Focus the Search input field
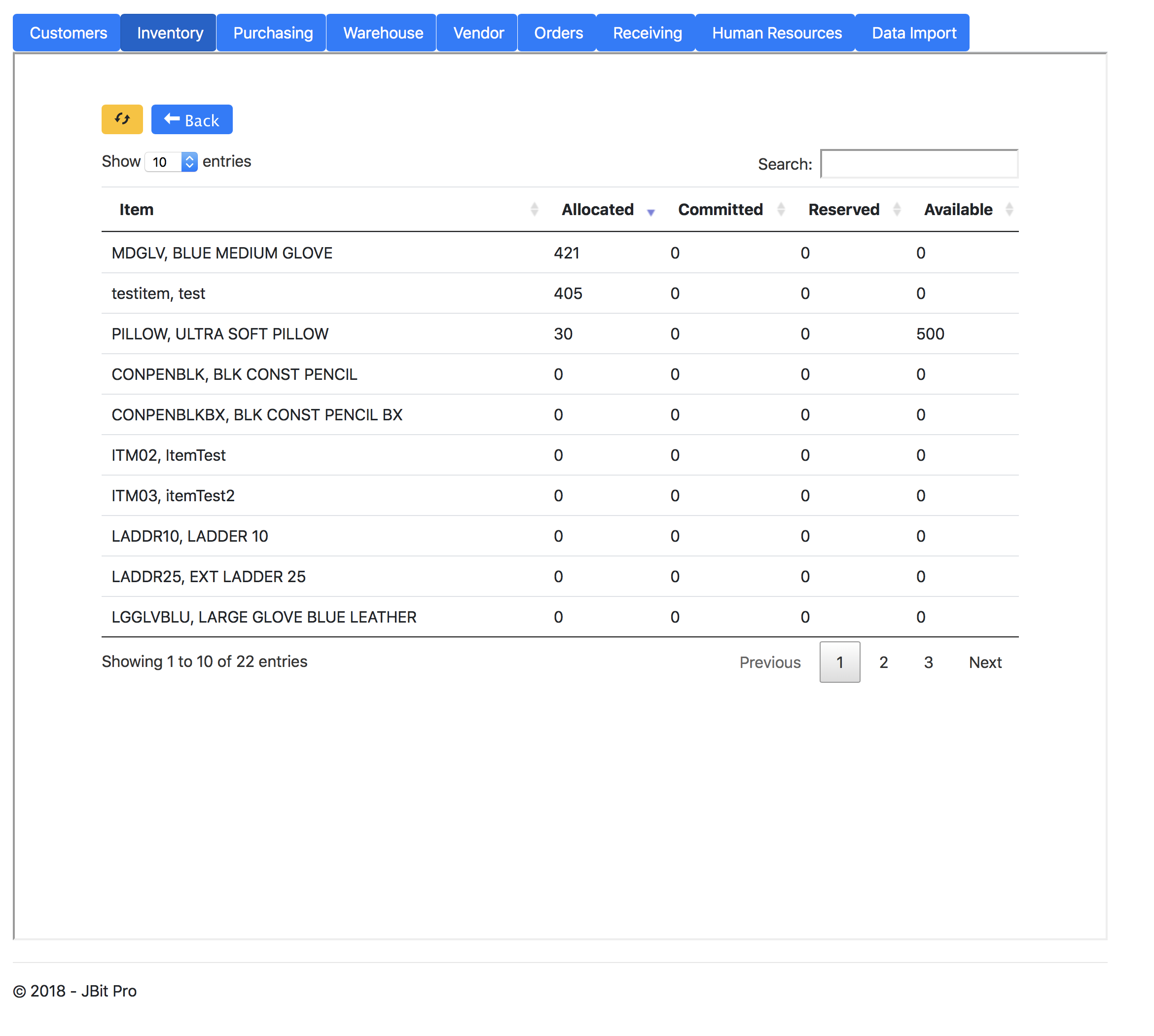The width and height of the screenshot is (1154, 1036). click(x=919, y=164)
